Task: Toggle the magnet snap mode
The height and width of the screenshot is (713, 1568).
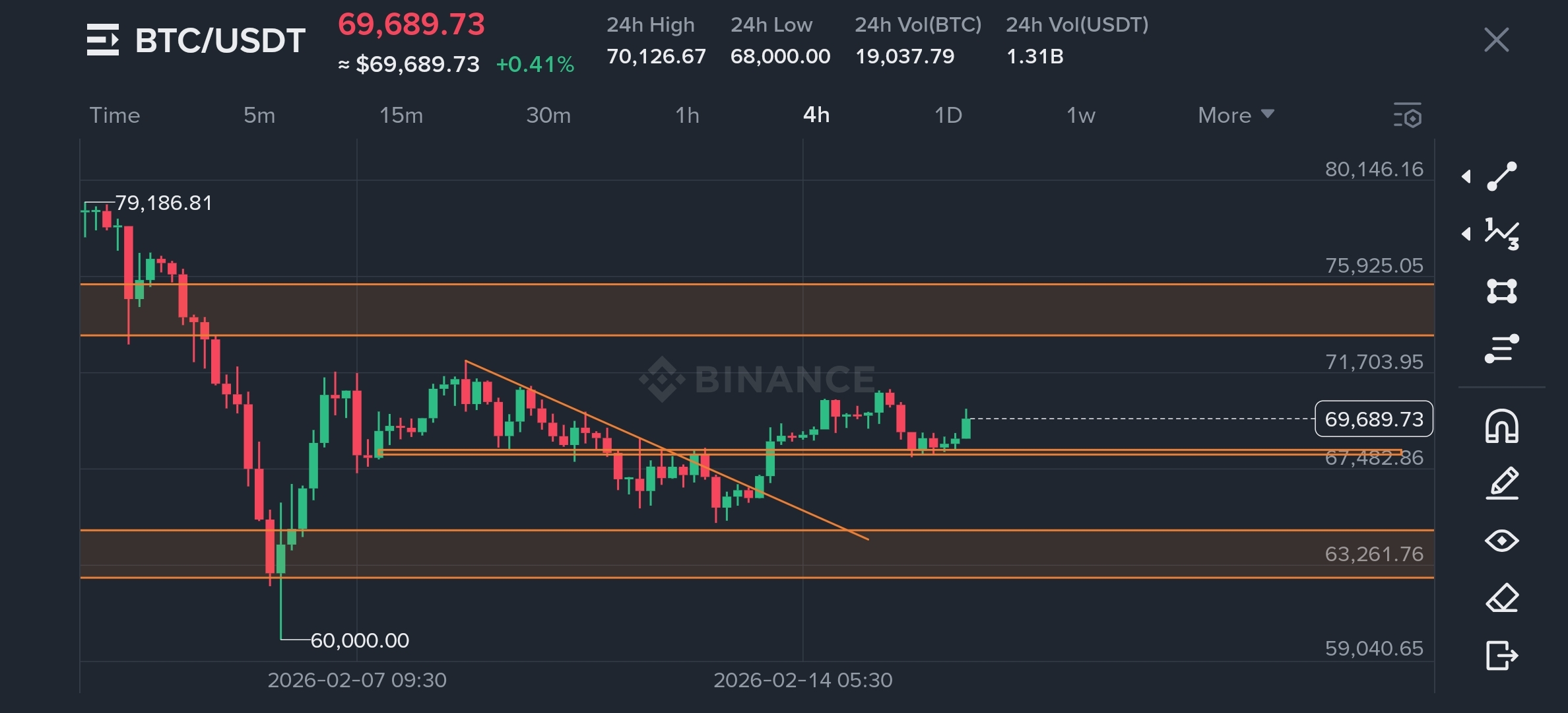Action: coord(1502,426)
